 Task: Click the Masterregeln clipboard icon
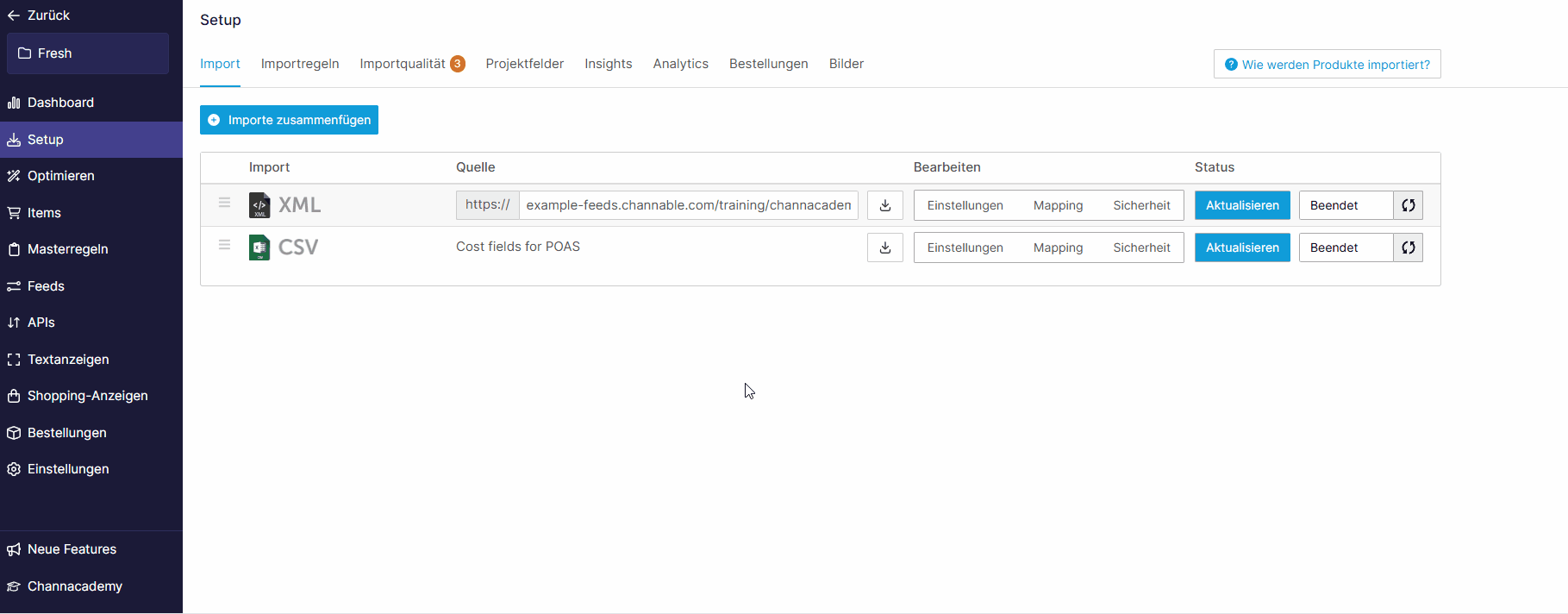[x=14, y=249]
